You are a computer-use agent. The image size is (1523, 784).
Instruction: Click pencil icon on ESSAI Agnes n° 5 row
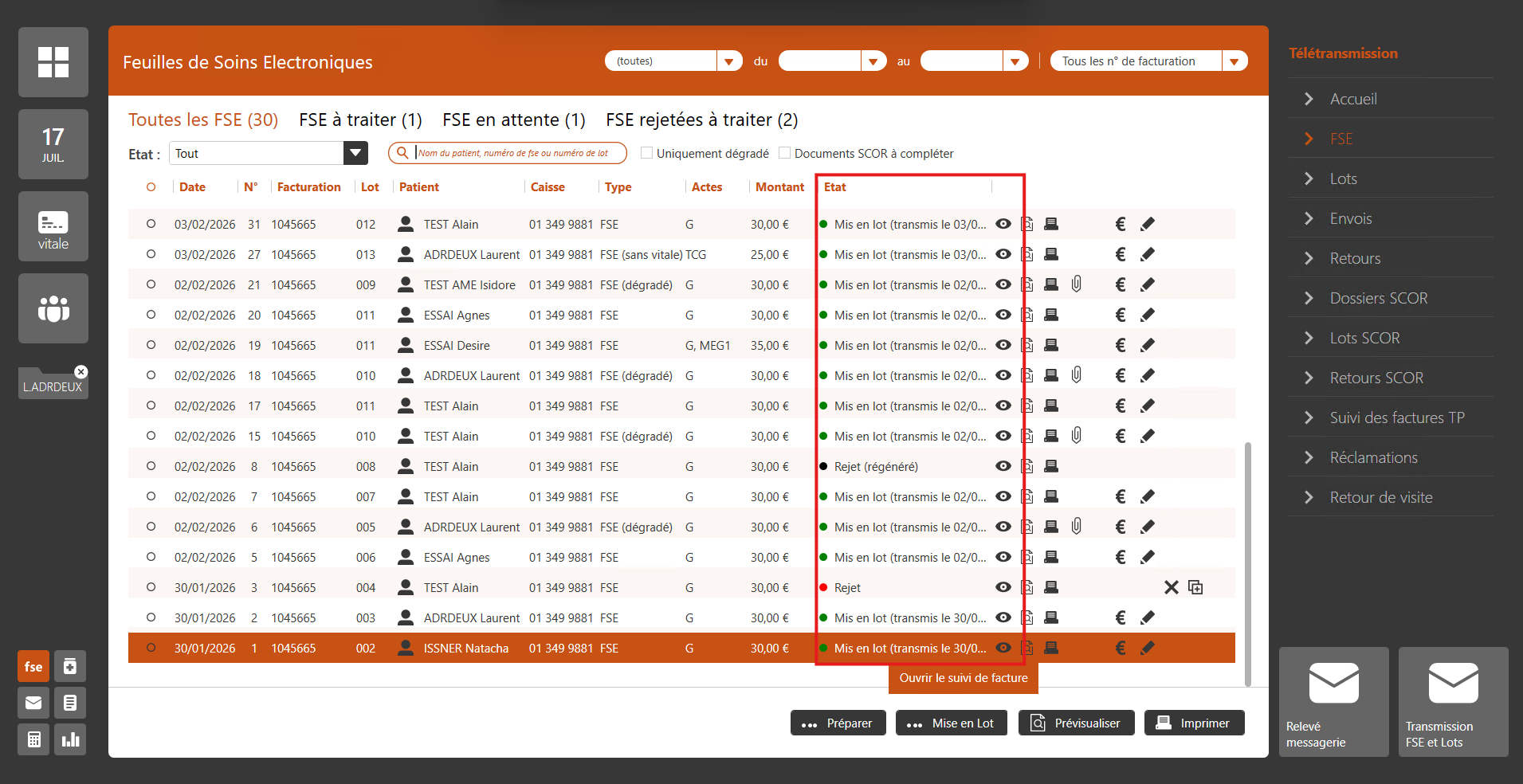pos(1148,557)
